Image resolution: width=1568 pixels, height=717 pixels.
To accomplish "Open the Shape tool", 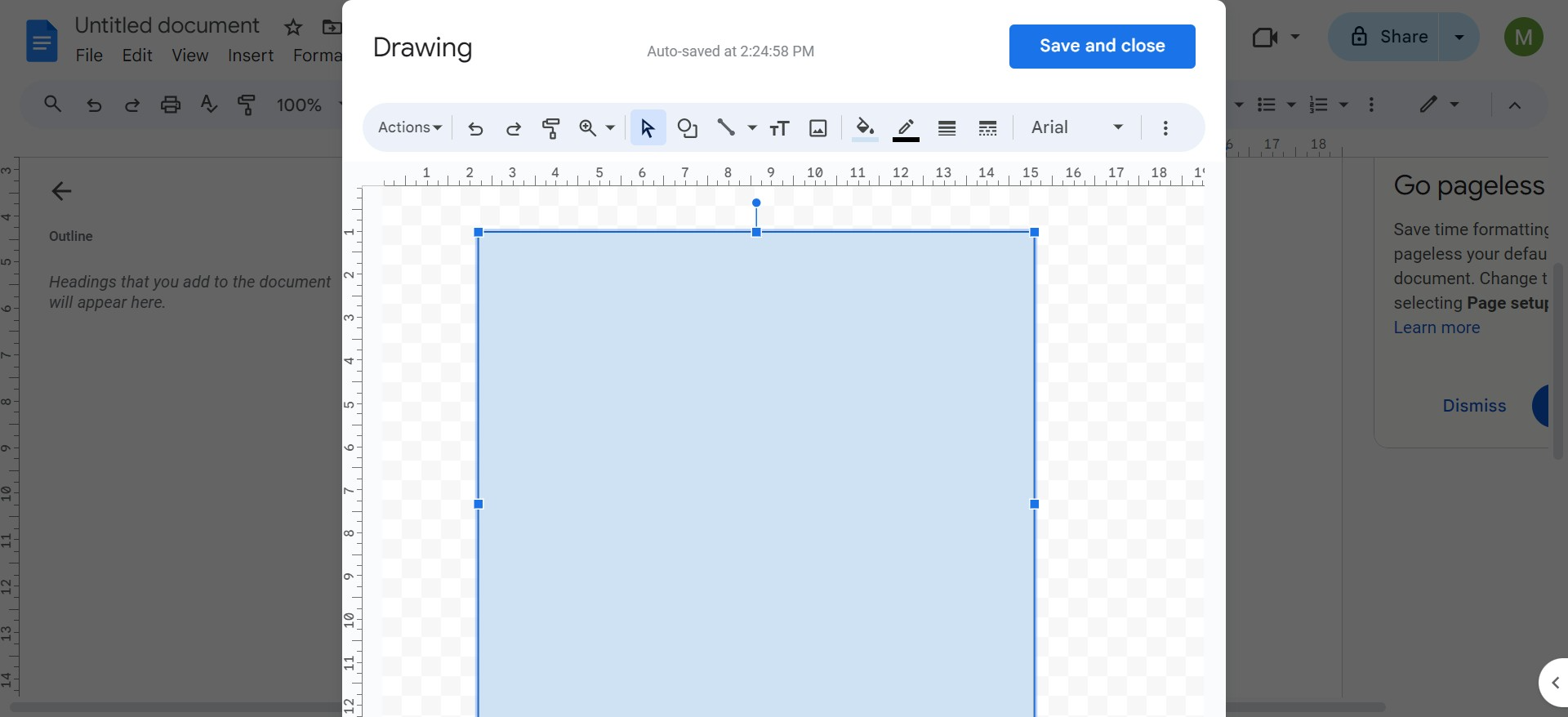I will tap(688, 128).
